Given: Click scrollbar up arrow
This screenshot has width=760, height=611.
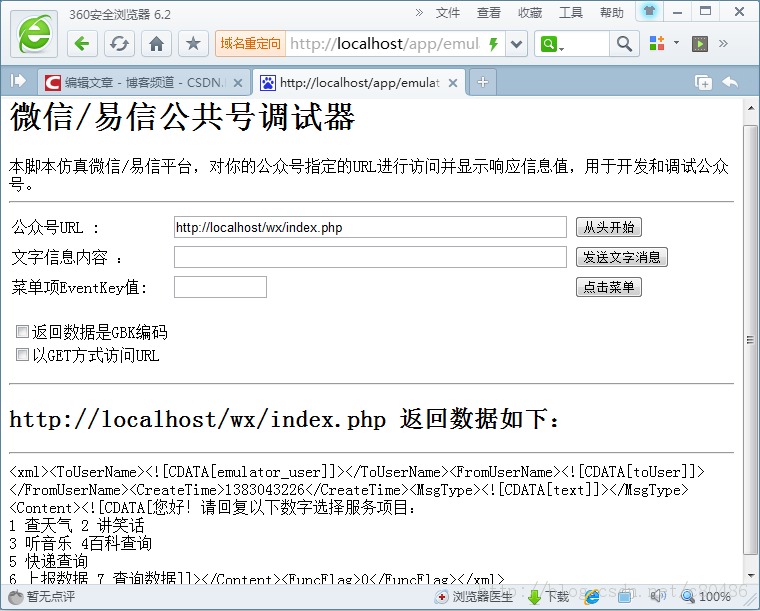Looking at the screenshot, I should tap(751, 108).
